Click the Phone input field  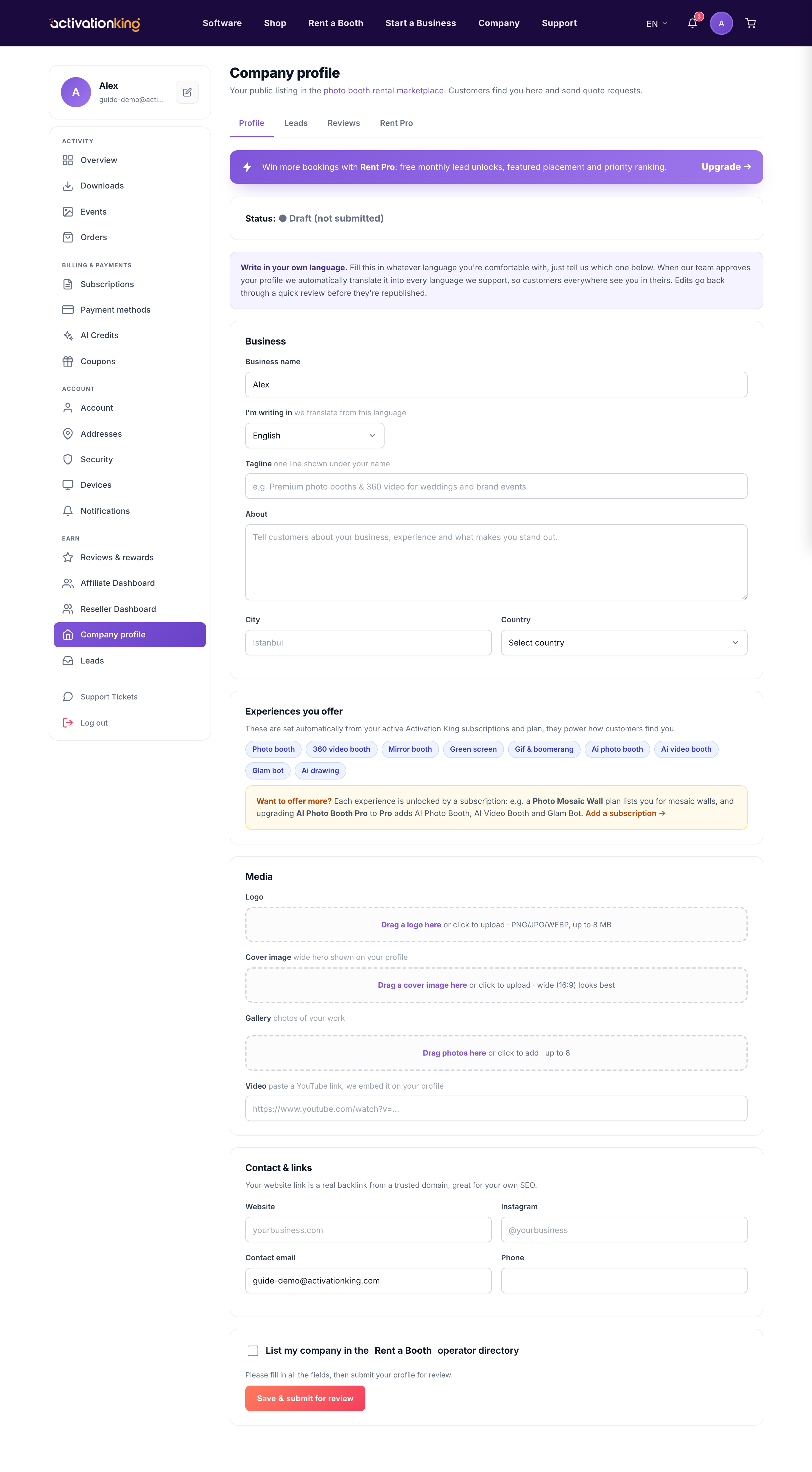click(624, 1281)
